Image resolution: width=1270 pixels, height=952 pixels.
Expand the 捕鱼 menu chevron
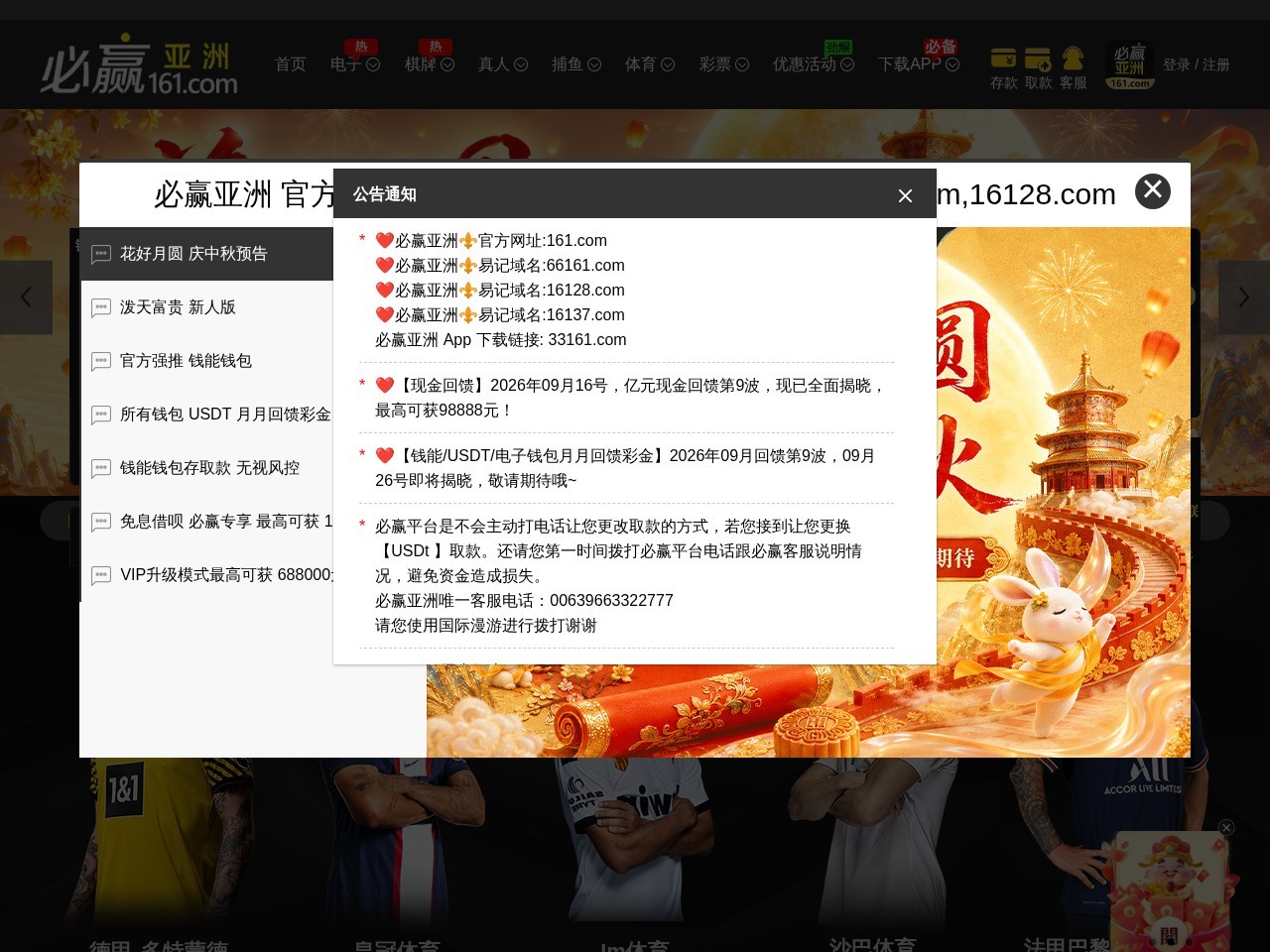pos(594,64)
